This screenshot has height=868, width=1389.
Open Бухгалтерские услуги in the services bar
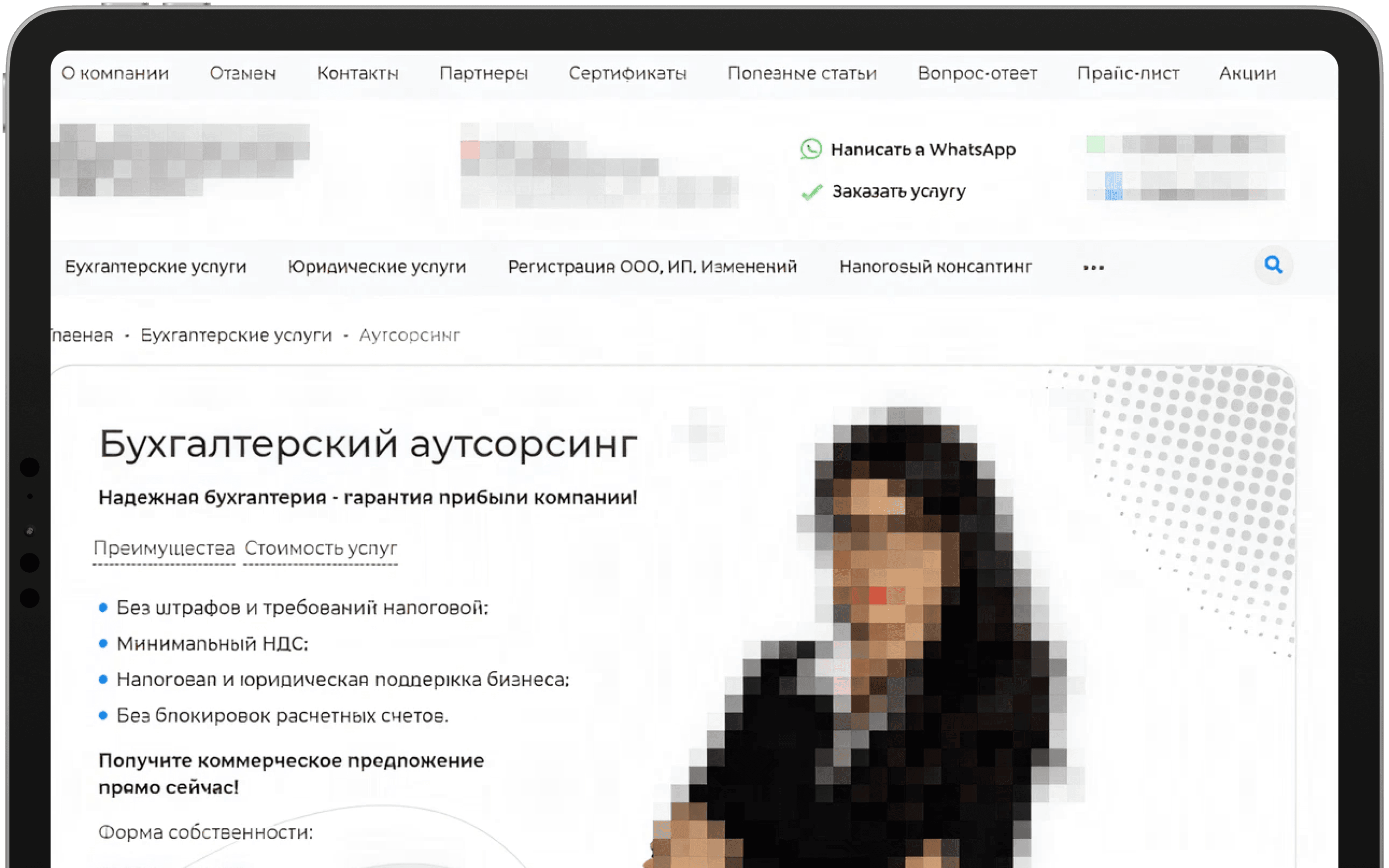point(156,267)
